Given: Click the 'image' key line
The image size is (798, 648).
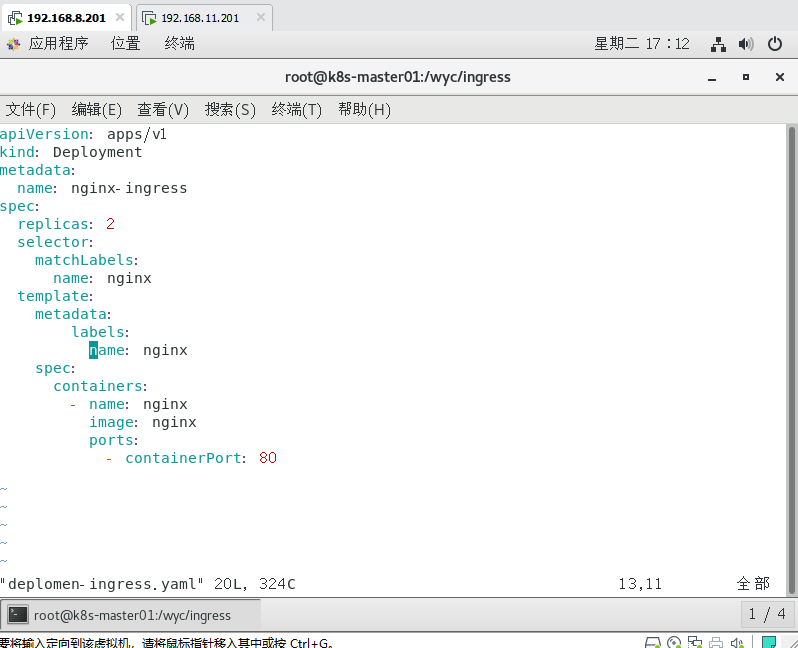Looking at the screenshot, I should (x=142, y=422).
